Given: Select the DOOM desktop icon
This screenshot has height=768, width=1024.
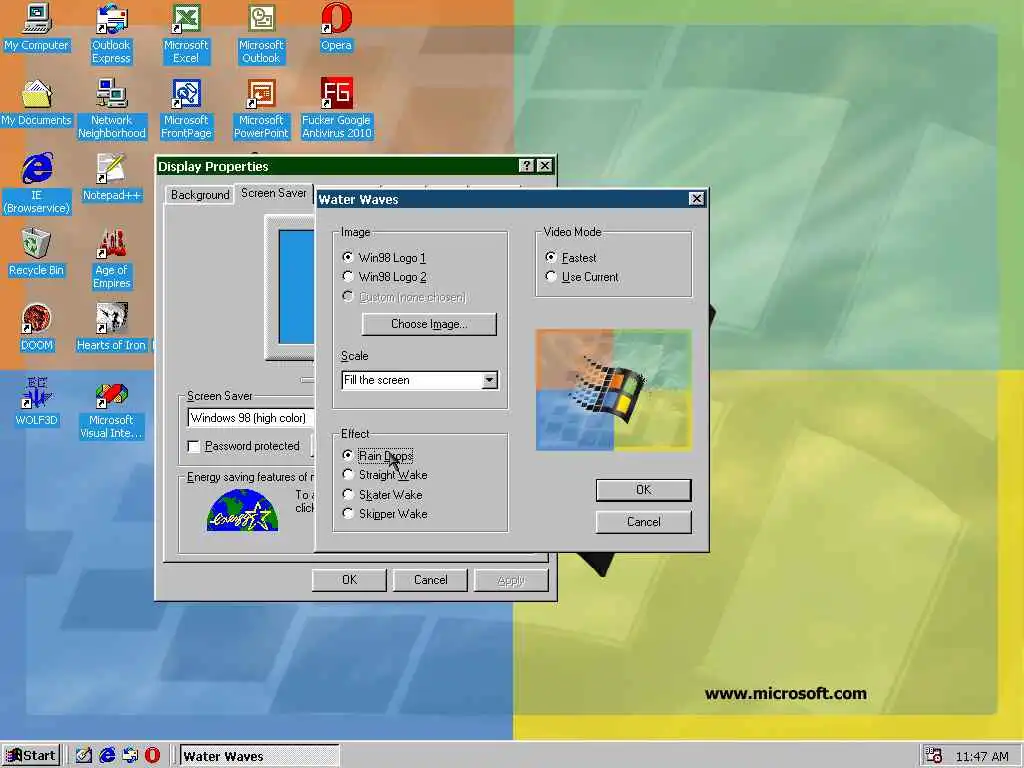Looking at the screenshot, I should pyautogui.click(x=37, y=327).
